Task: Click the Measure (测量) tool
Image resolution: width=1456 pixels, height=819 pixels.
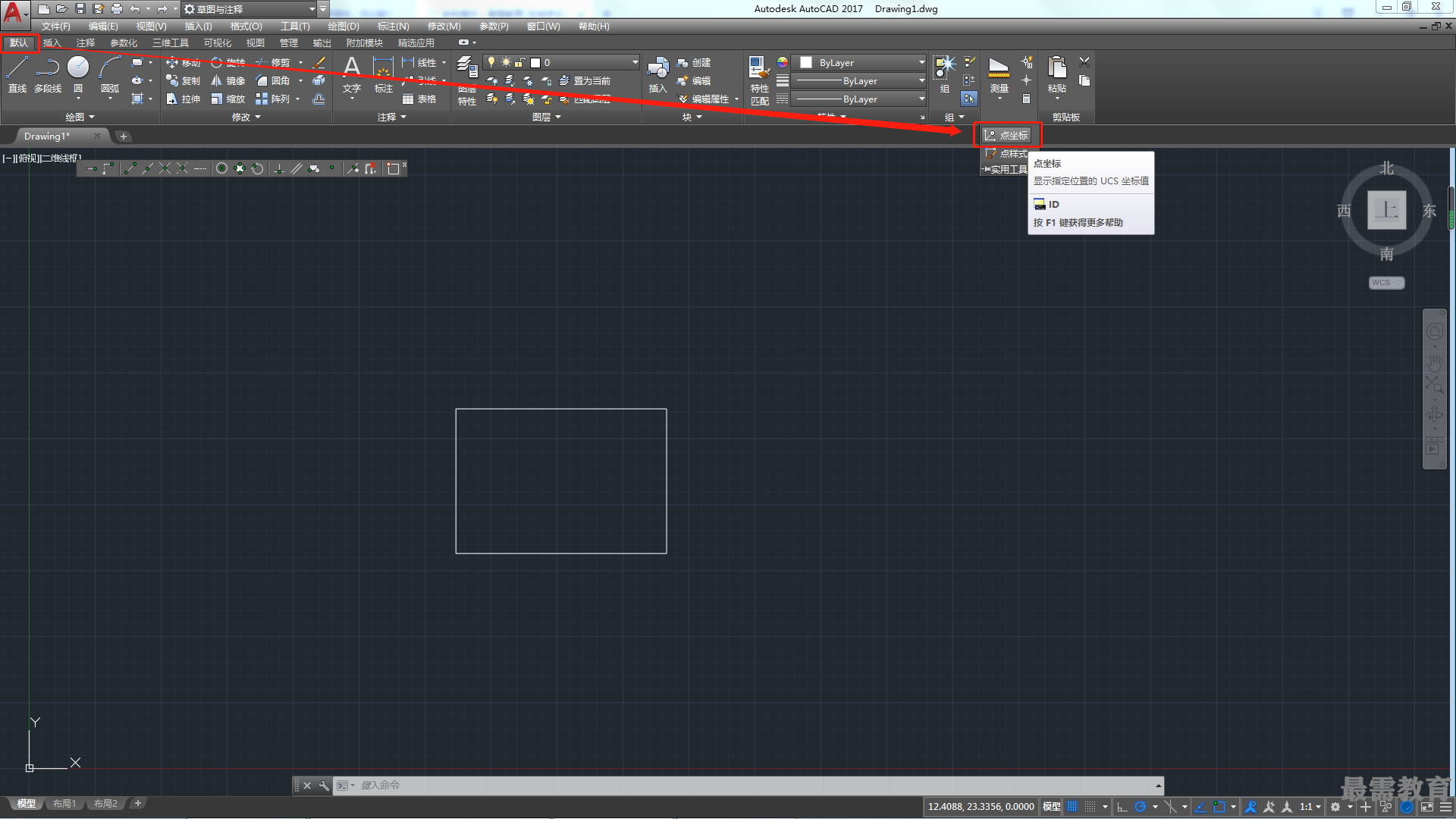Action: [999, 75]
